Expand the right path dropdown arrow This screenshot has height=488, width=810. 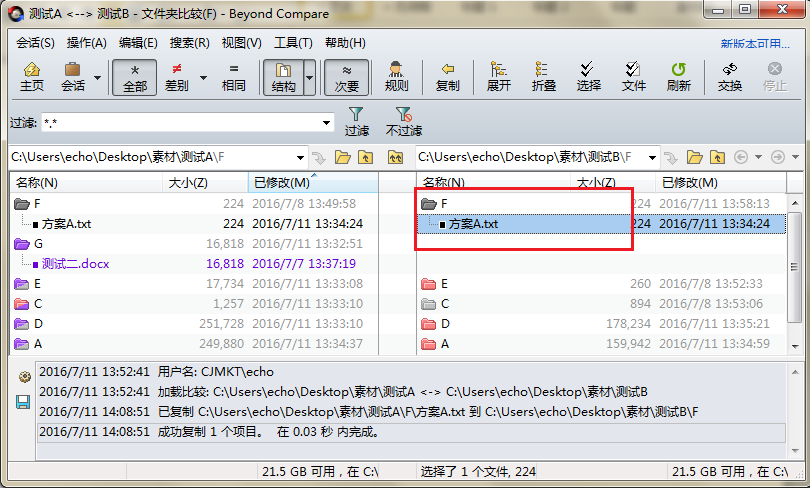tap(652, 158)
